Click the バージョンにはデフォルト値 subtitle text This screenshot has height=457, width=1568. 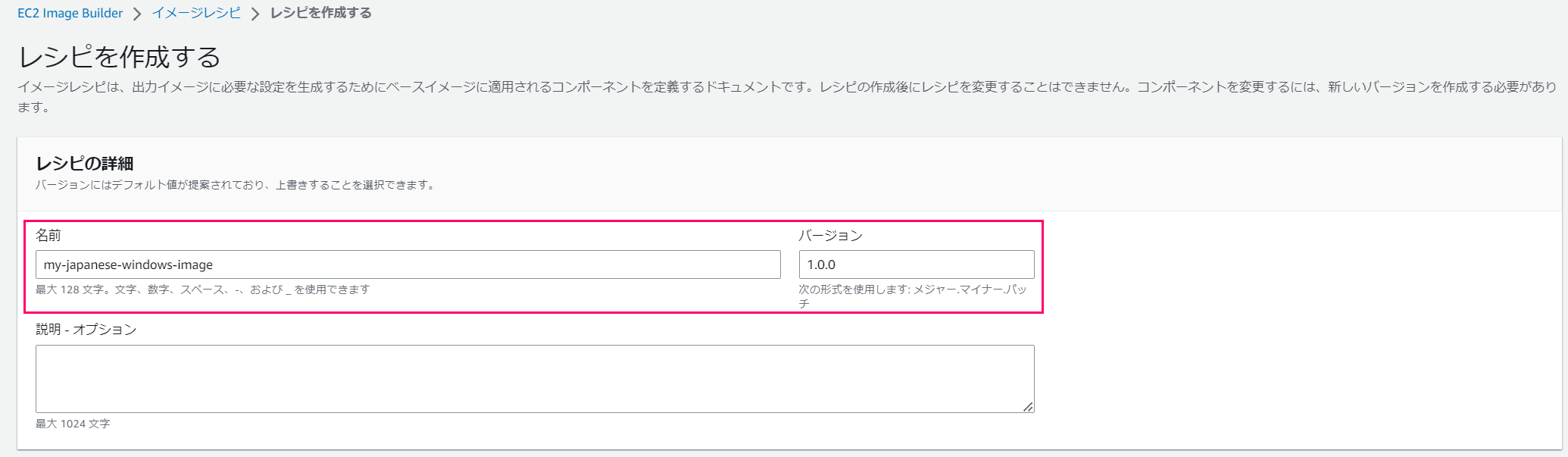point(236,185)
